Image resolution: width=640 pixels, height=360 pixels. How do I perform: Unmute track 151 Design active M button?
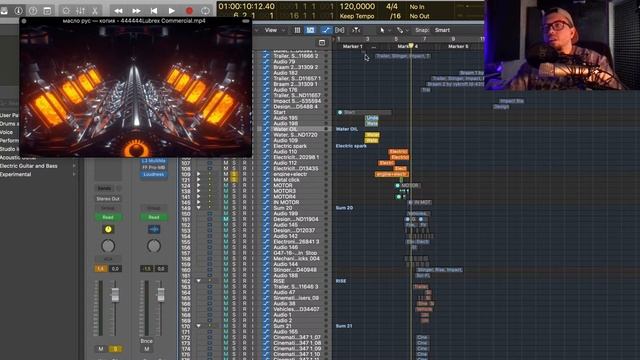(x=226, y=219)
